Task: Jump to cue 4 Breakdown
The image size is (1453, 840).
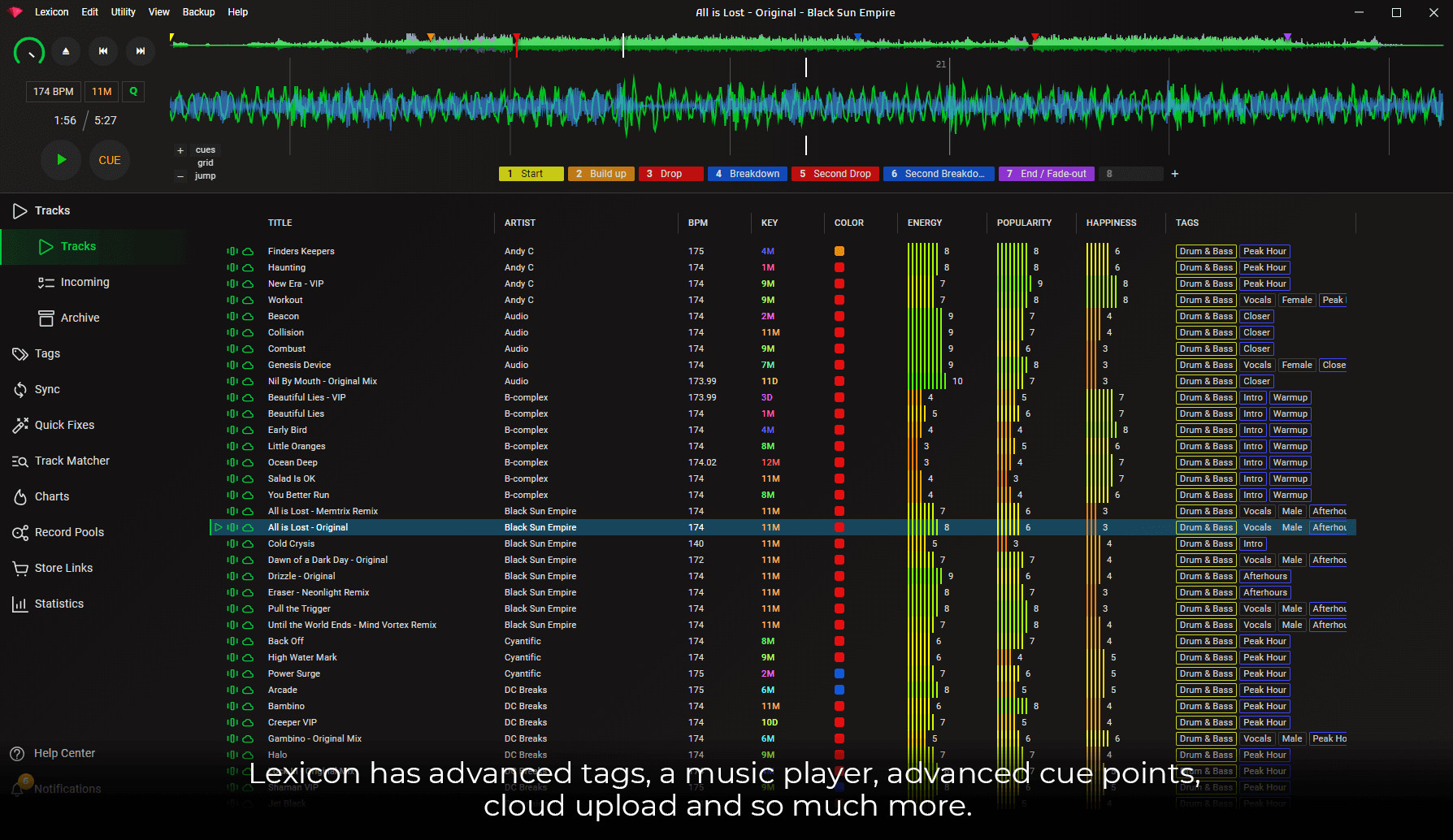Action: 747,174
